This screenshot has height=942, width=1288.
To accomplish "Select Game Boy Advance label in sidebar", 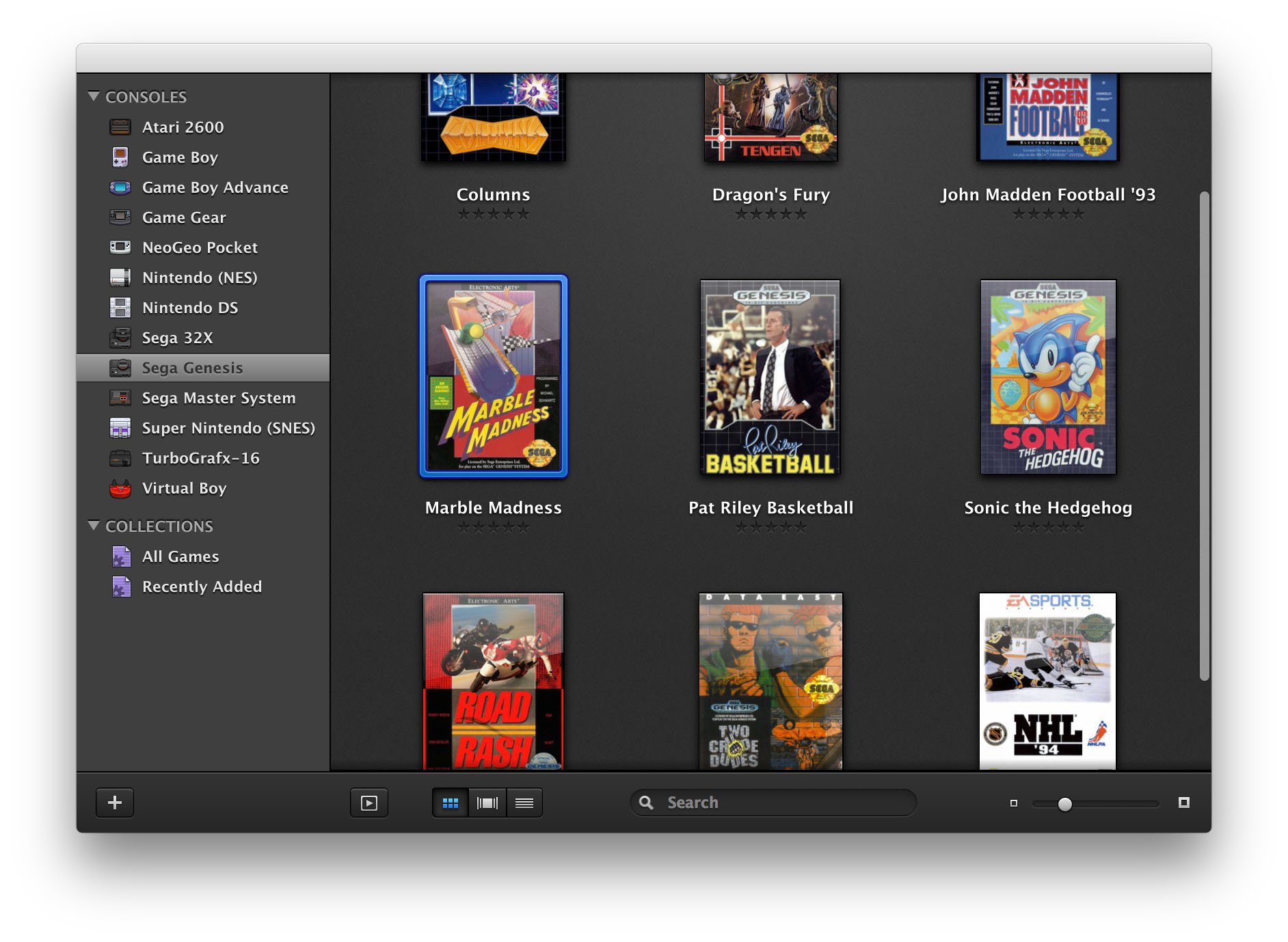I will click(x=215, y=187).
